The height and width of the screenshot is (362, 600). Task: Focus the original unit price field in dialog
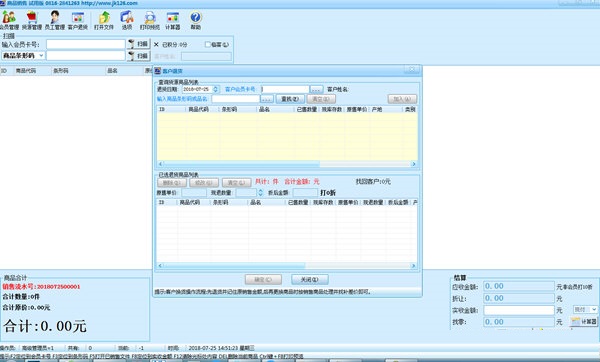pyautogui.click(x=194, y=192)
